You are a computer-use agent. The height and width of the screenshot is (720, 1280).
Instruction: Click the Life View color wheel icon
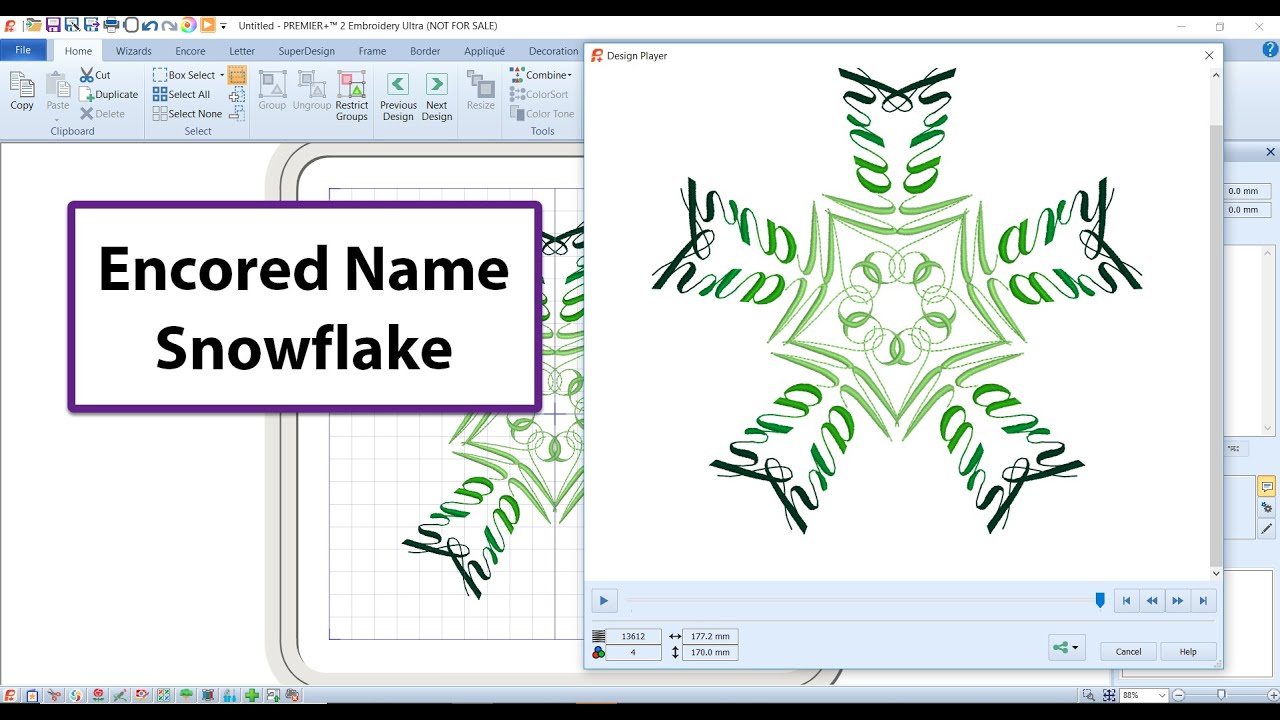click(x=188, y=25)
